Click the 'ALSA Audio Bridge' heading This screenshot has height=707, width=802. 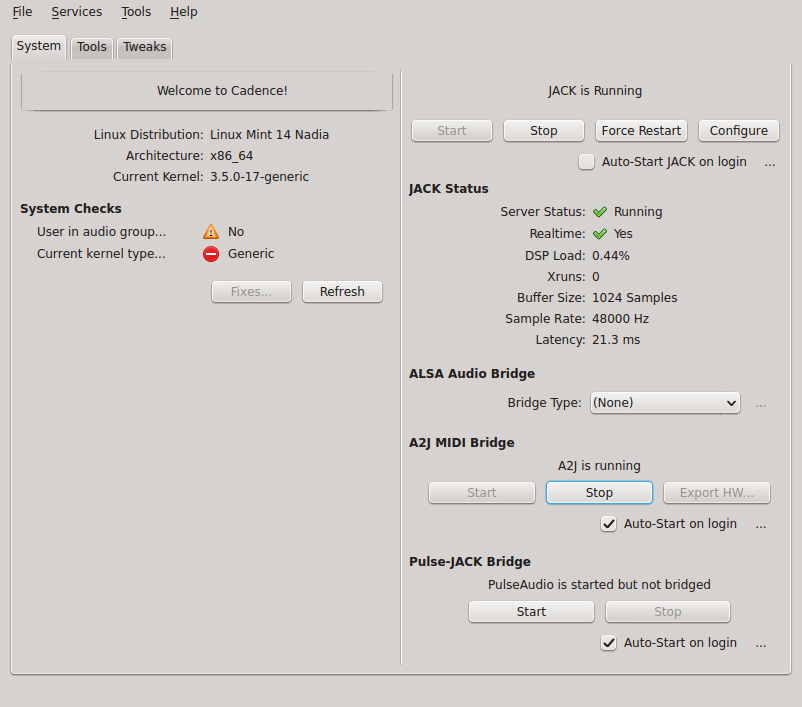point(472,373)
